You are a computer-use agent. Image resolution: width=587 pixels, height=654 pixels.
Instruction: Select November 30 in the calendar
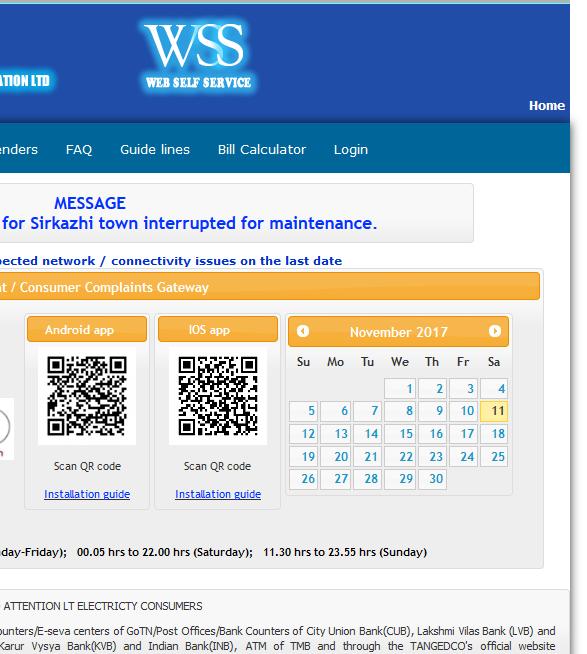click(x=432, y=479)
